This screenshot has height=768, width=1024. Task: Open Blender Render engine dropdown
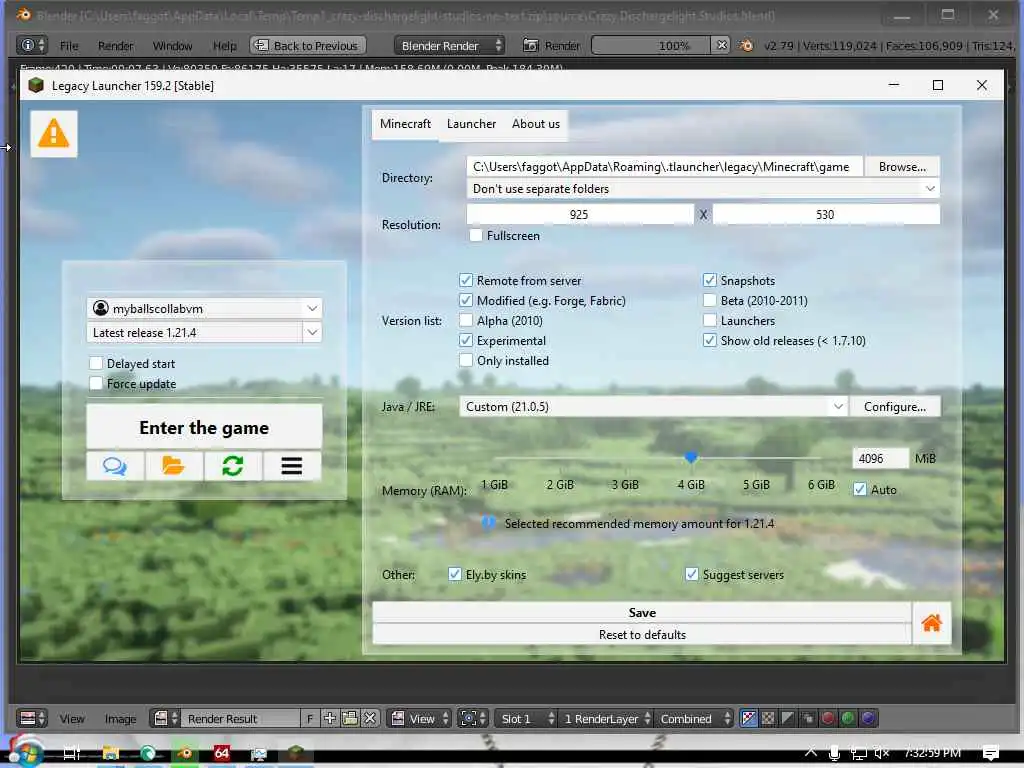pyautogui.click(x=449, y=45)
